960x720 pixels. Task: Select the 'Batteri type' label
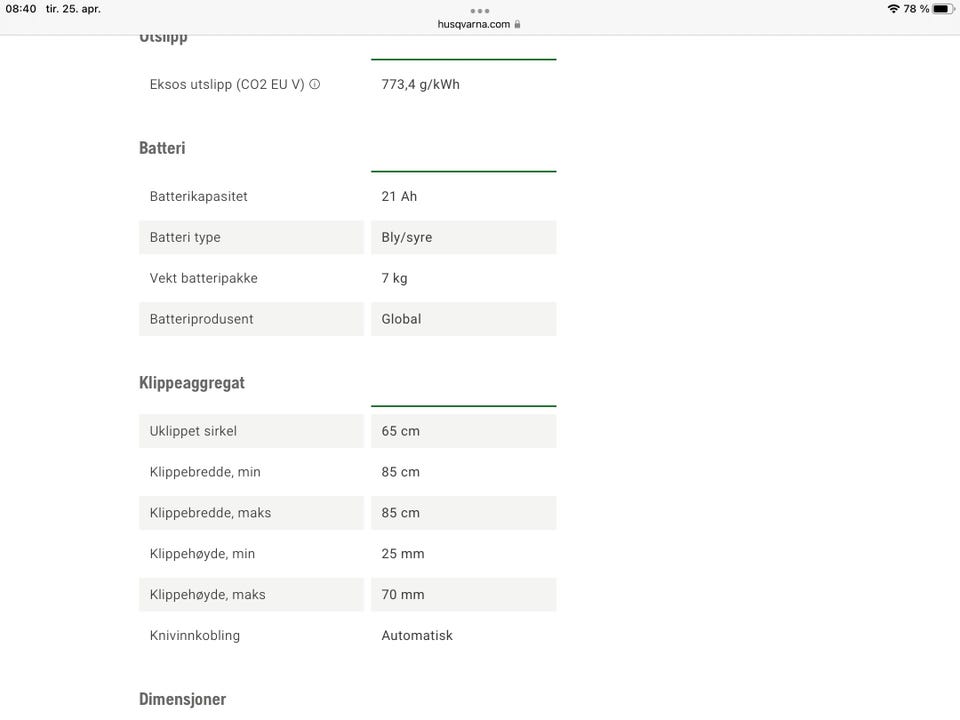(x=185, y=238)
